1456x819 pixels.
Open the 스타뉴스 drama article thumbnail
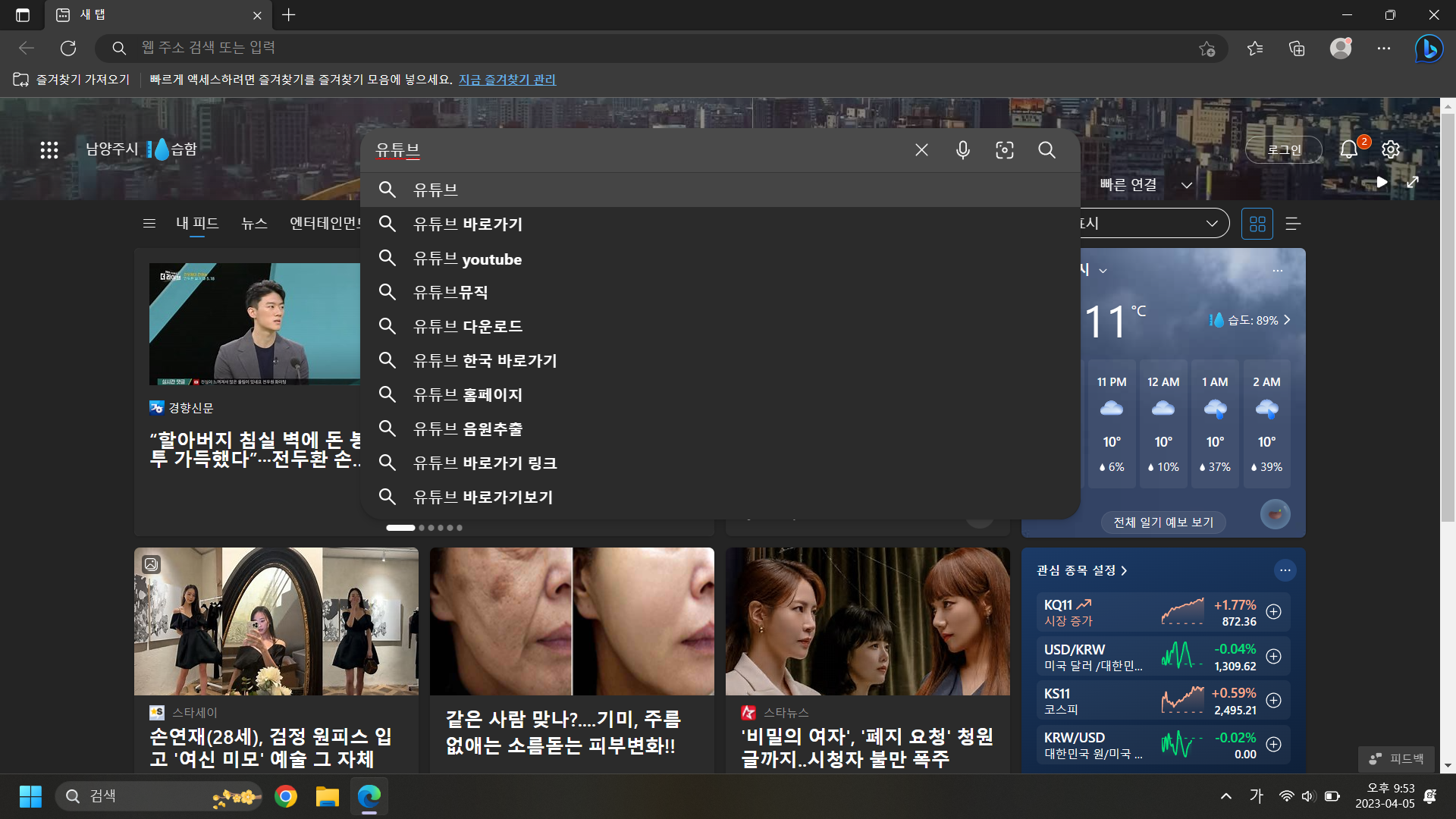(x=868, y=622)
